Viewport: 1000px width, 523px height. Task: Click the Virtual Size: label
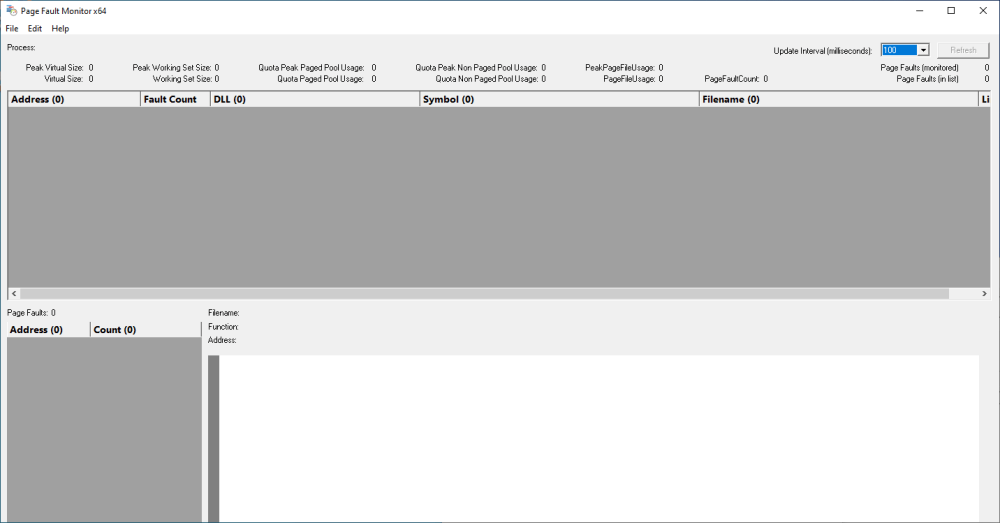click(x=64, y=79)
